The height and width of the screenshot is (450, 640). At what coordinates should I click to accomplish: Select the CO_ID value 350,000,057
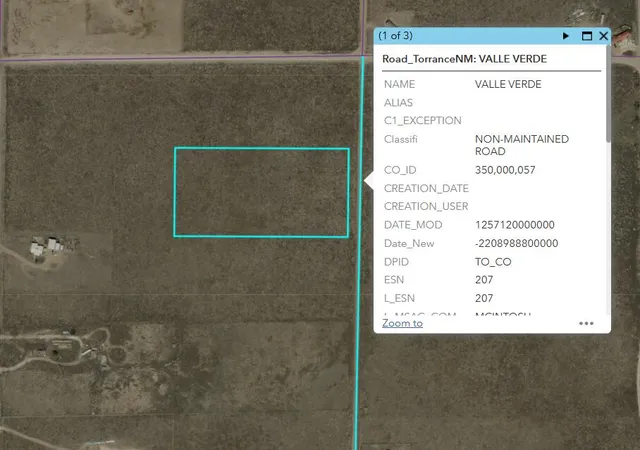(x=505, y=170)
